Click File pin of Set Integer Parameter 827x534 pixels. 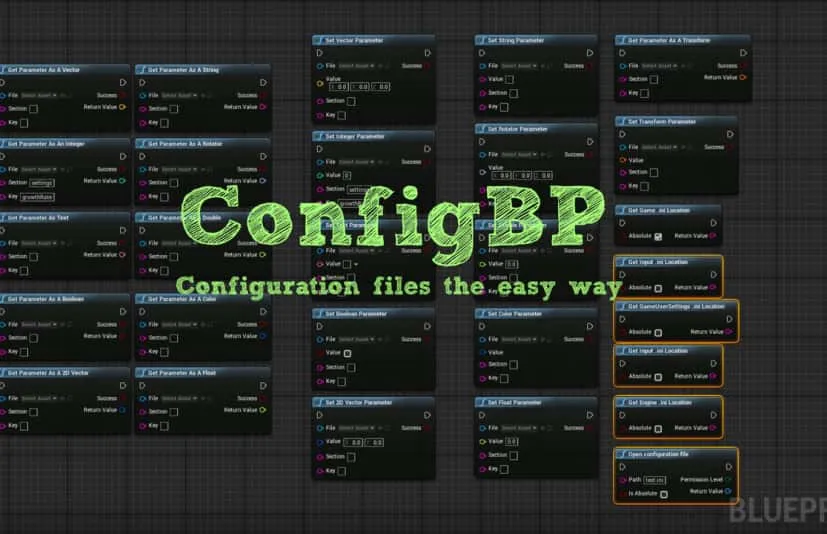(x=320, y=162)
